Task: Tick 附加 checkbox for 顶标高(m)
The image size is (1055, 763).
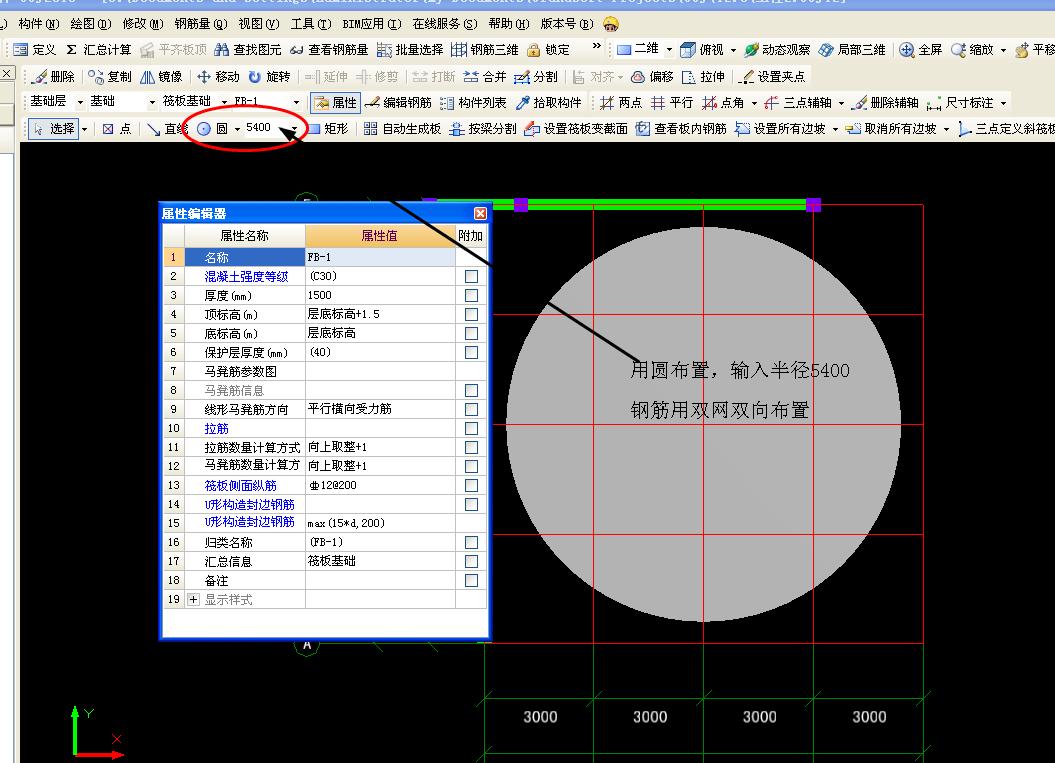Action: tap(471, 314)
